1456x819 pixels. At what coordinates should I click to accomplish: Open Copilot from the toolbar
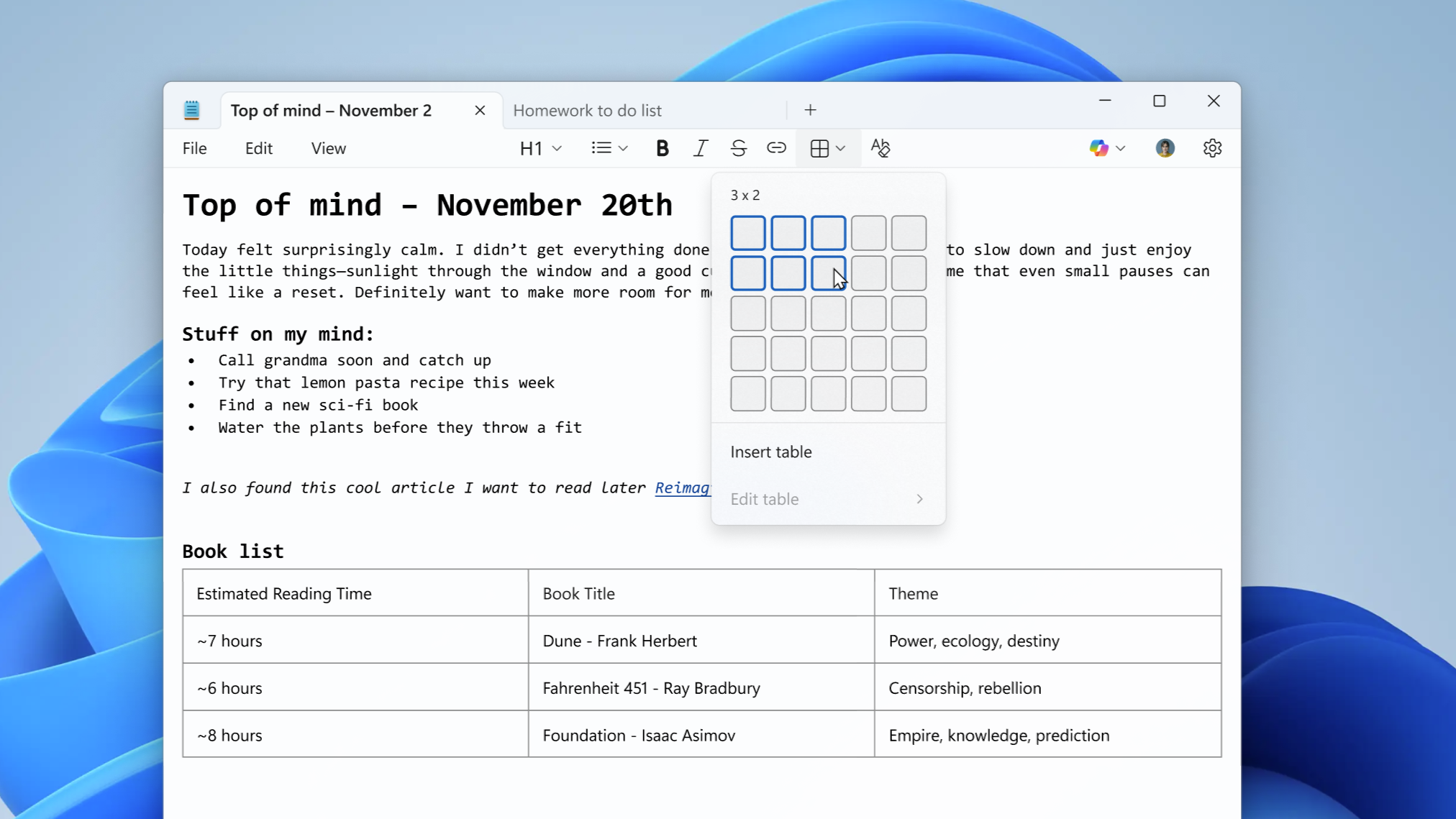click(1099, 147)
